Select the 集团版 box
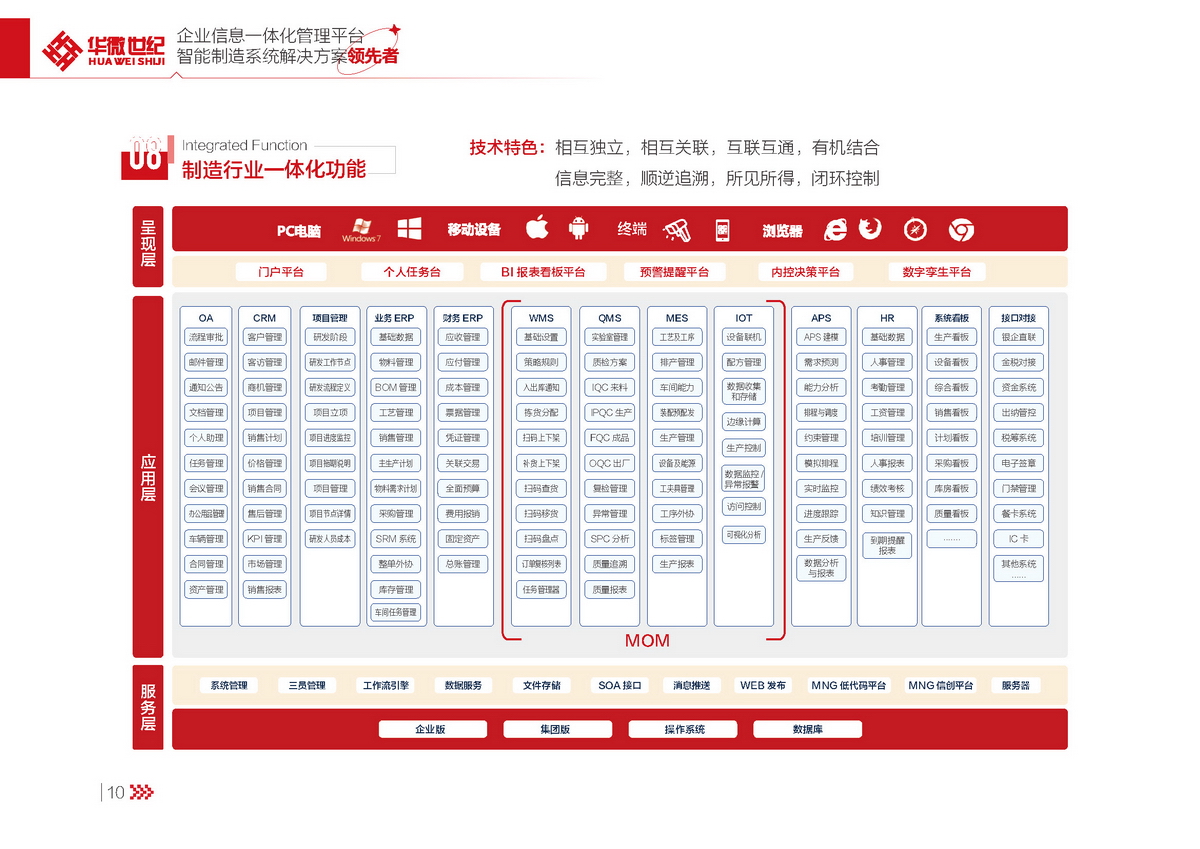The height and width of the screenshot is (849, 1200). tap(557, 729)
